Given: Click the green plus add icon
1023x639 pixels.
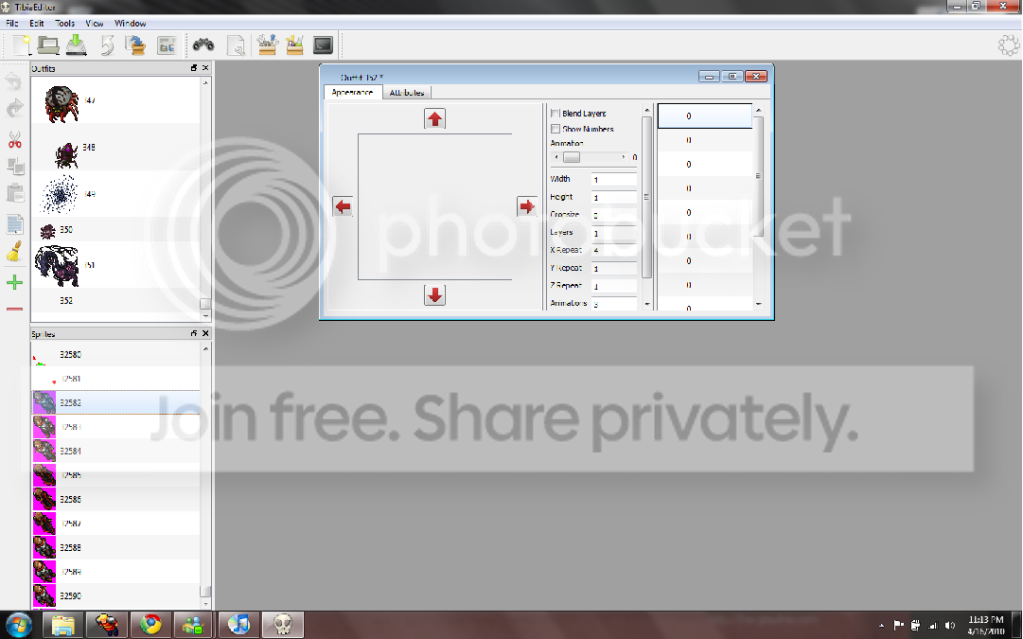Looking at the screenshot, I should [14, 282].
